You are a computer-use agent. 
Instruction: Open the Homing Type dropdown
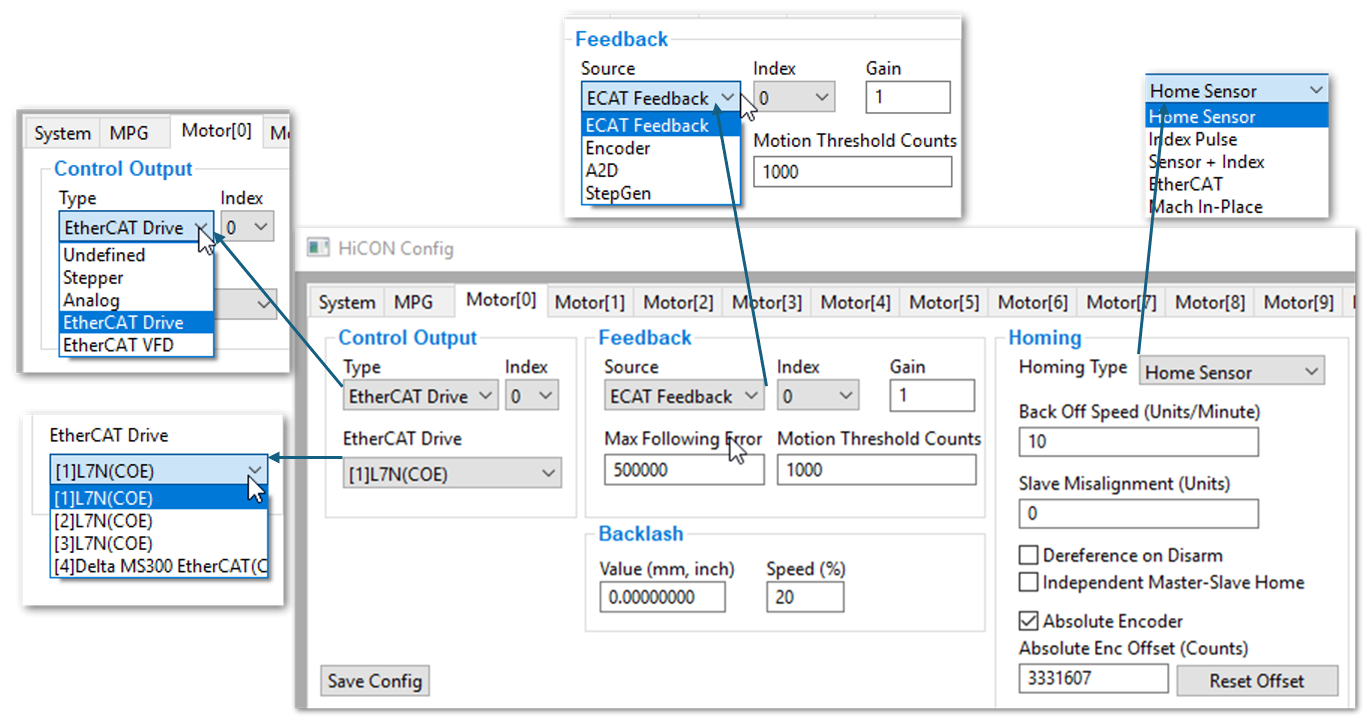pos(1231,372)
